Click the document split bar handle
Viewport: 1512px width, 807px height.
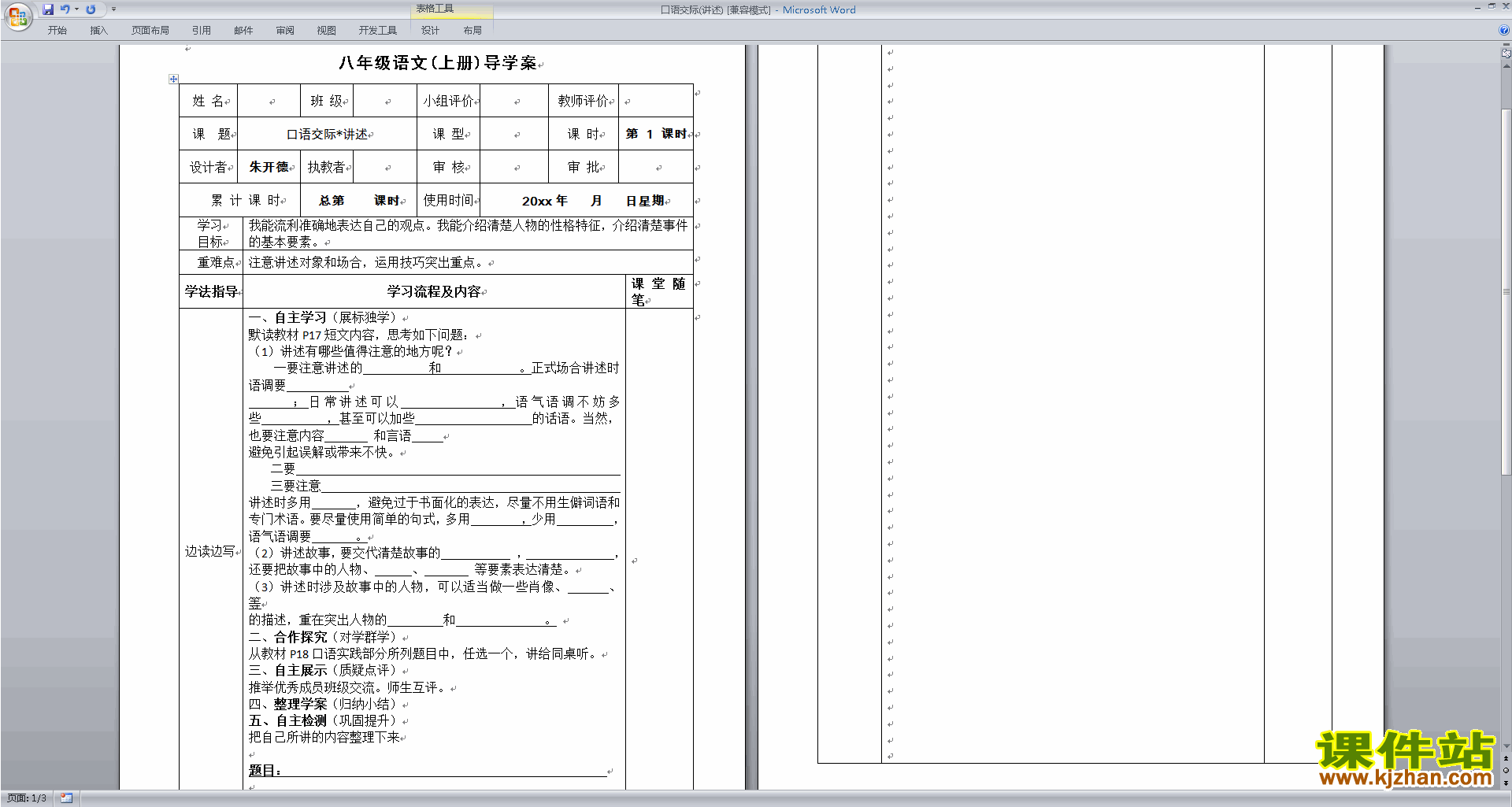click(1506, 45)
